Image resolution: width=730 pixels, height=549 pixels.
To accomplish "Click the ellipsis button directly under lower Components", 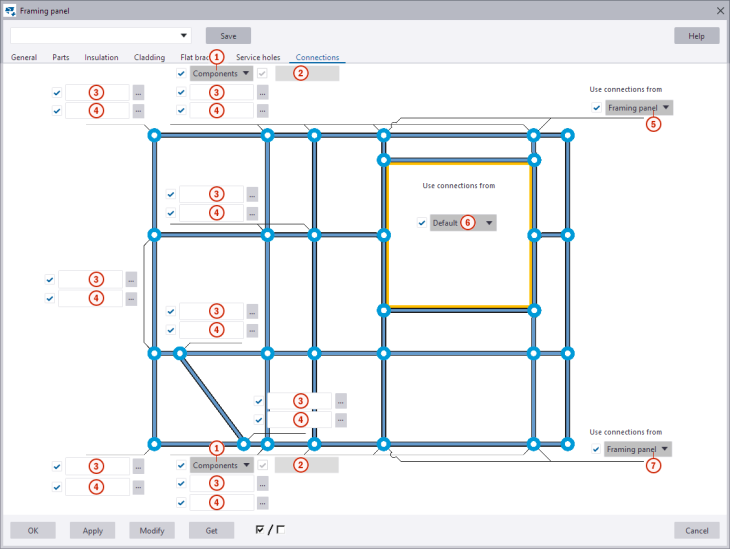I will point(263,484).
